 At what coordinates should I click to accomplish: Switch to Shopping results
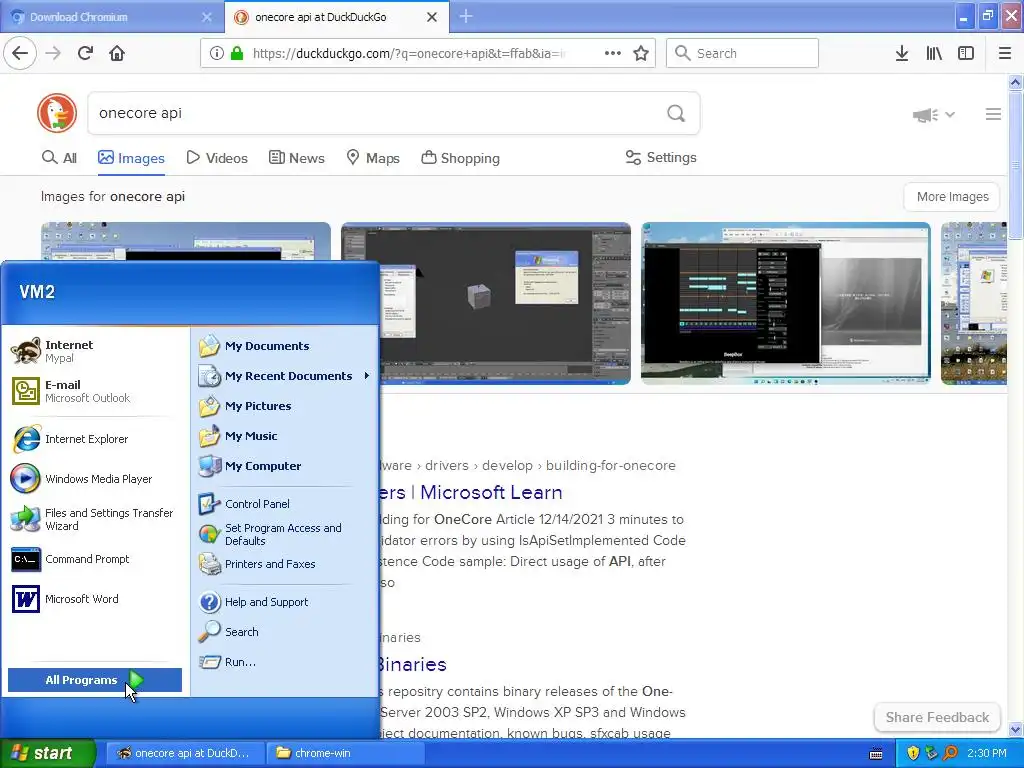coord(460,158)
